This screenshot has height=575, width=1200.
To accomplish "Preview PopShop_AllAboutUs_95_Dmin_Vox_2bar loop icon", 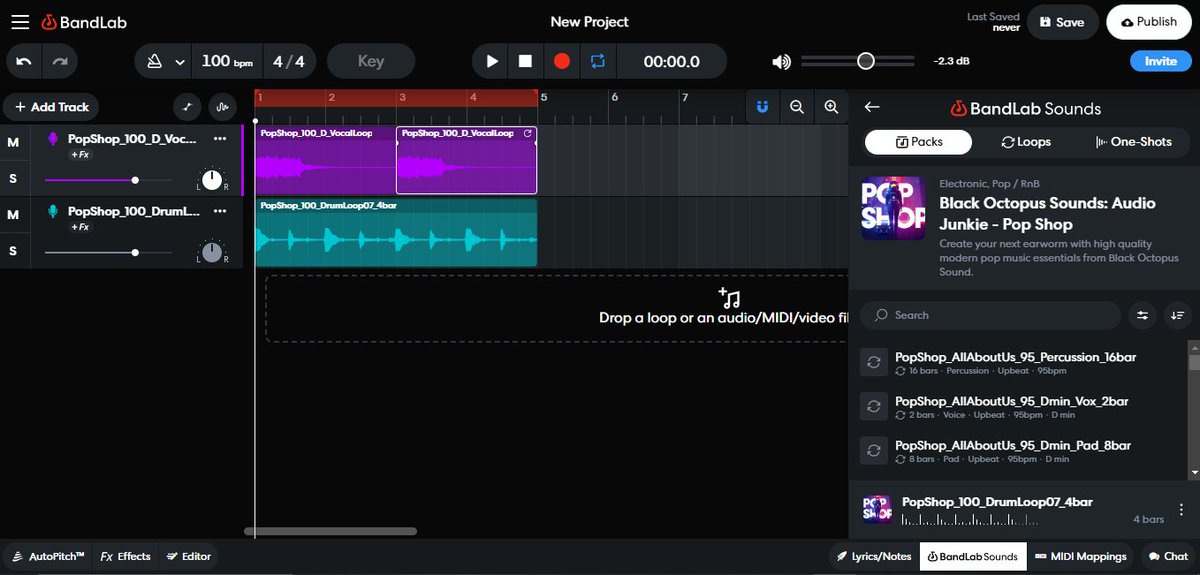I will click(x=874, y=407).
